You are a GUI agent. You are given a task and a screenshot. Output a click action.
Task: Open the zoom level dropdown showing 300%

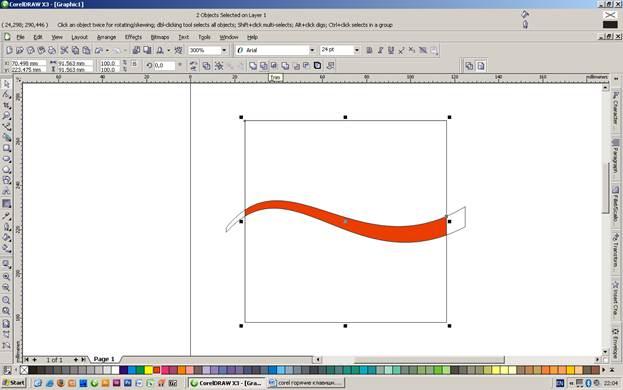[x=224, y=50]
